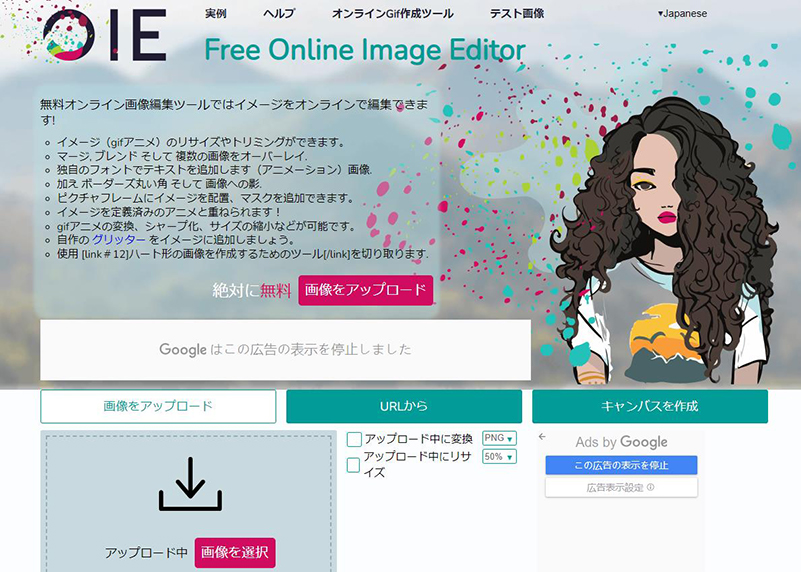Image resolution: width=801 pixels, height=572 pixels.
Task: Open the Japanese language selector
Action: [682, 14]
